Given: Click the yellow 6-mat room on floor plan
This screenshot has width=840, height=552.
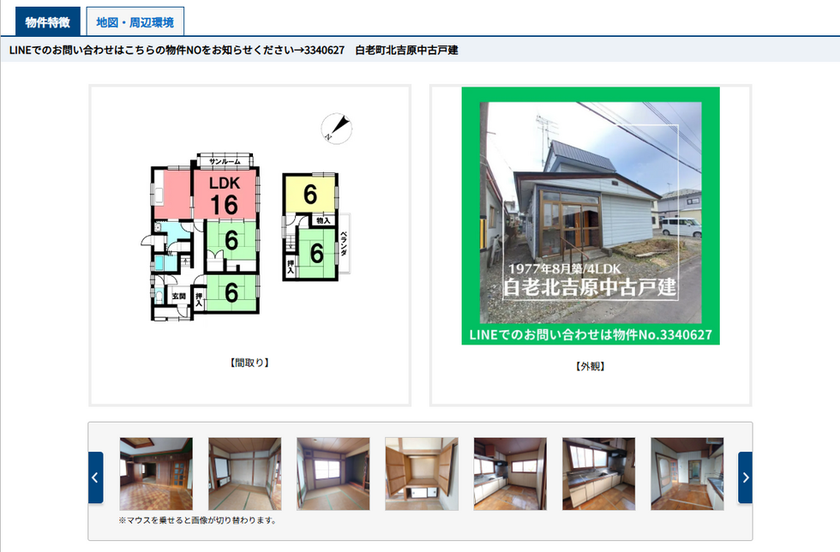Looking at the screenshot, I should [x=310, y=194].
